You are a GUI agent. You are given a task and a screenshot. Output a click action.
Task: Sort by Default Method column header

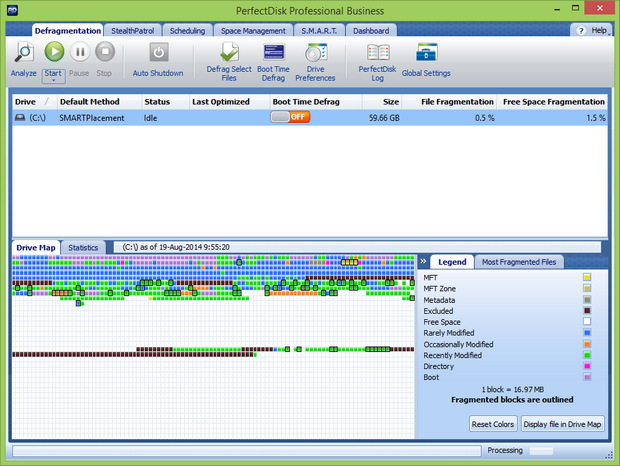pos(99,102)
